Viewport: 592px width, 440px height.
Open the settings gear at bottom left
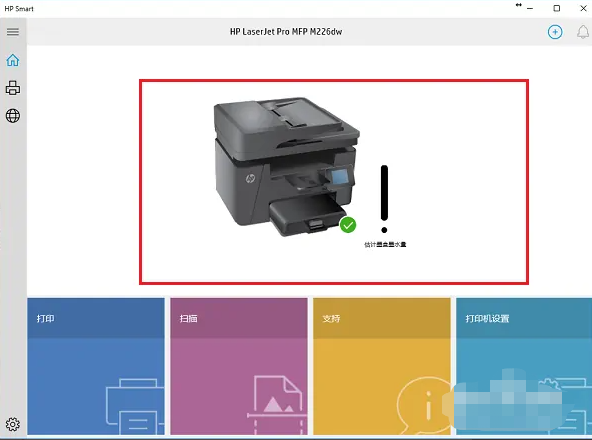[13, 425]
